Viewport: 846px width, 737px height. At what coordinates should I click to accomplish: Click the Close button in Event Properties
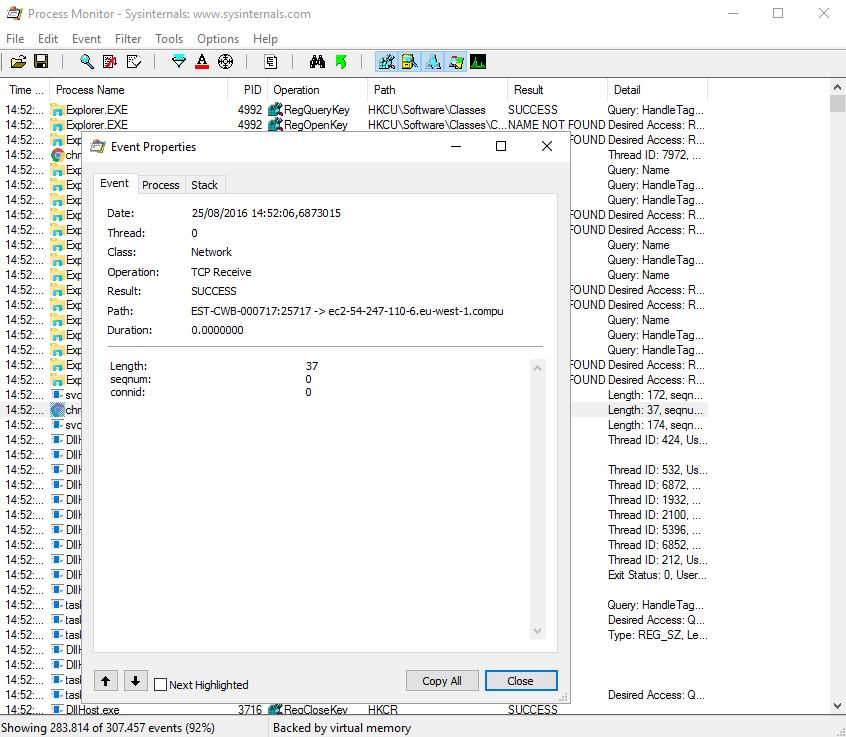pos(521,681)
